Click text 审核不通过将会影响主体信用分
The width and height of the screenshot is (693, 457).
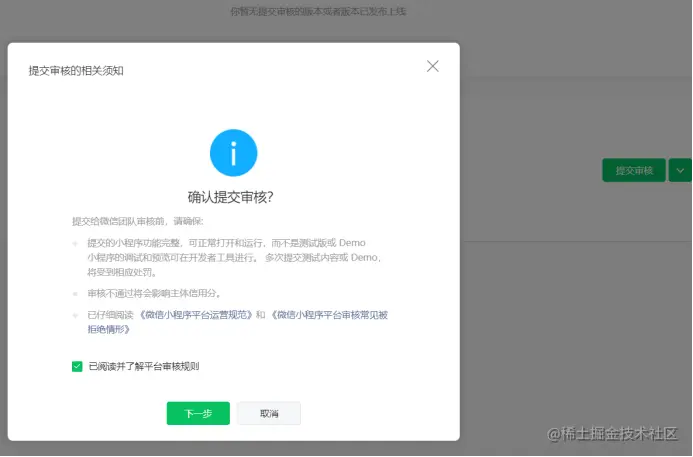154,293
